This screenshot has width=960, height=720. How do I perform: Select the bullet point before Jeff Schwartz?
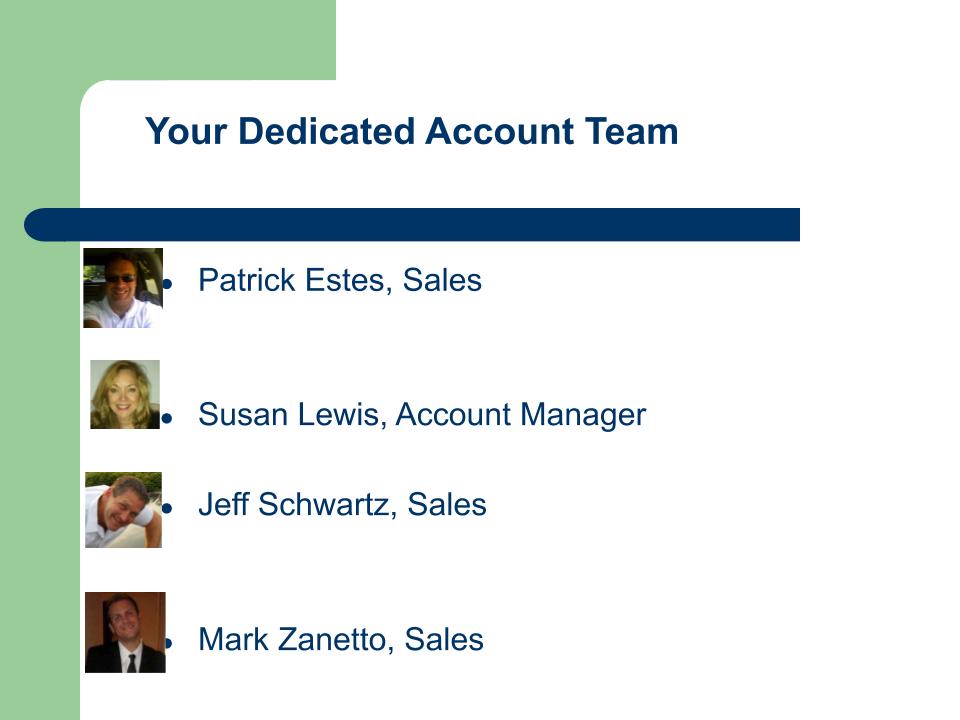[169, 508]
